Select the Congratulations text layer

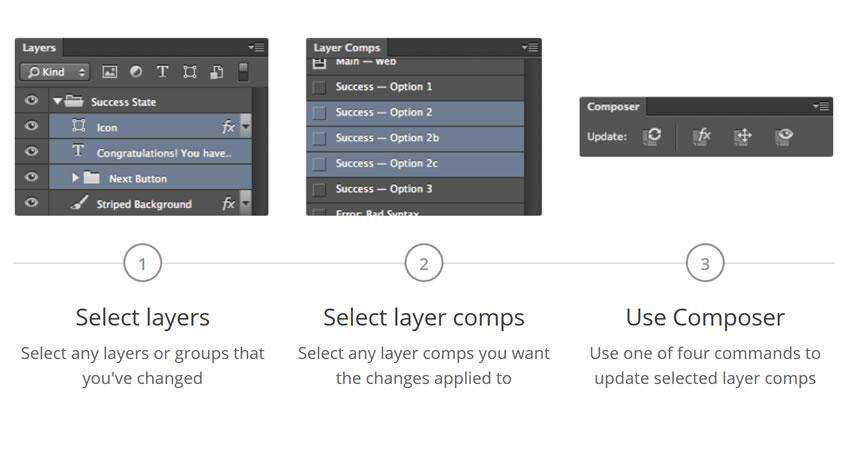tap(163, 153)
